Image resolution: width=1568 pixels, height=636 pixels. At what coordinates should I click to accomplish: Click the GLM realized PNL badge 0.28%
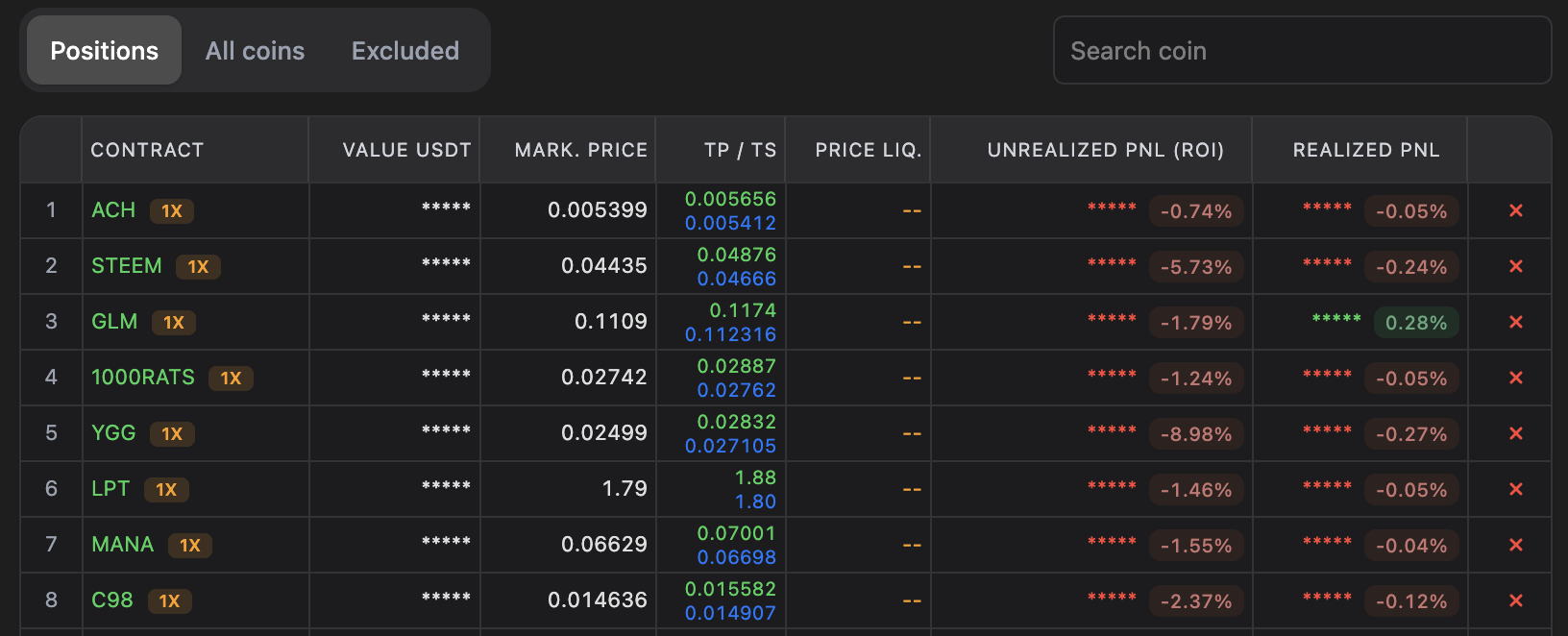pyautogui.click(x=1416, y=323)
